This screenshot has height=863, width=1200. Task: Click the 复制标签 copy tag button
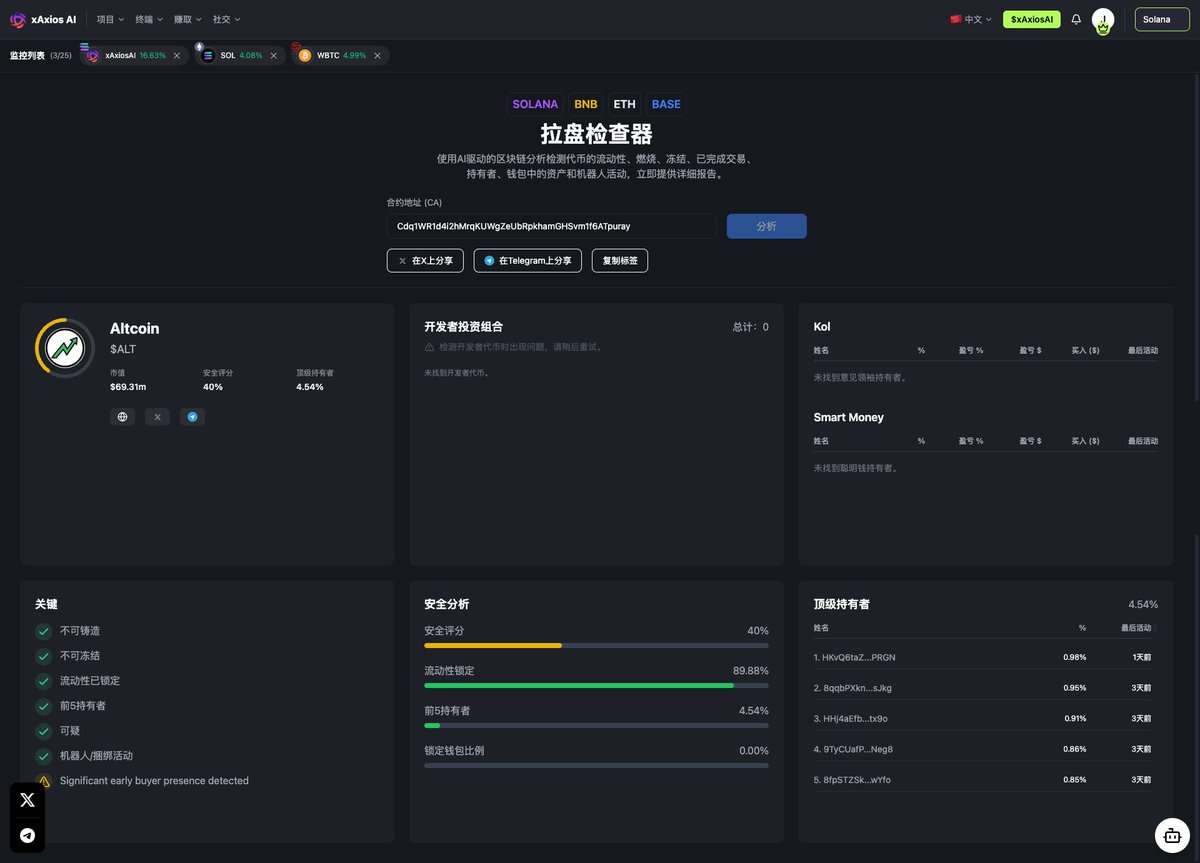pyautogui.click(x=620, y=261)
